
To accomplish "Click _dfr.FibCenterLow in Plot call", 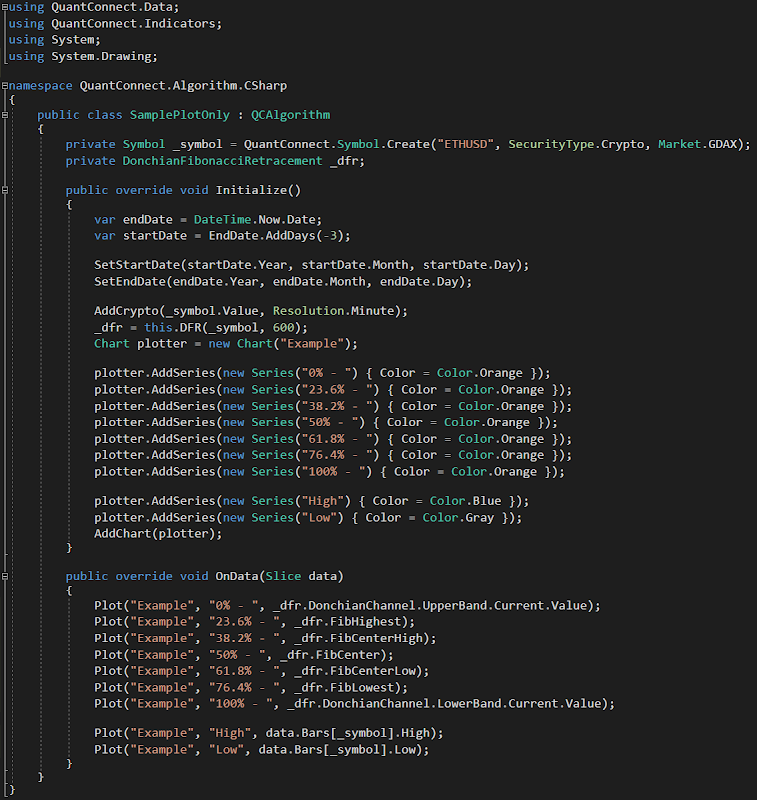I will click(355, 671).
